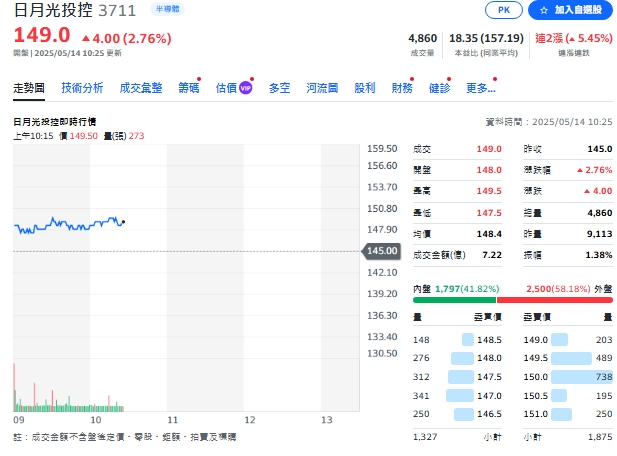Image resolution: width=617 pixels, height=456 pixels.
Task: Click the current price 149.0 headline
Action: pyautogui.click(x=42, y=35)
